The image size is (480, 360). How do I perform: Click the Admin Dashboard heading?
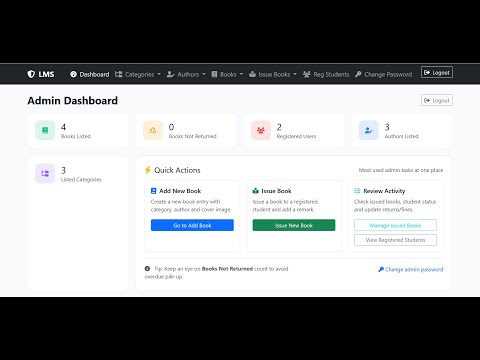[x=73, y=101]
